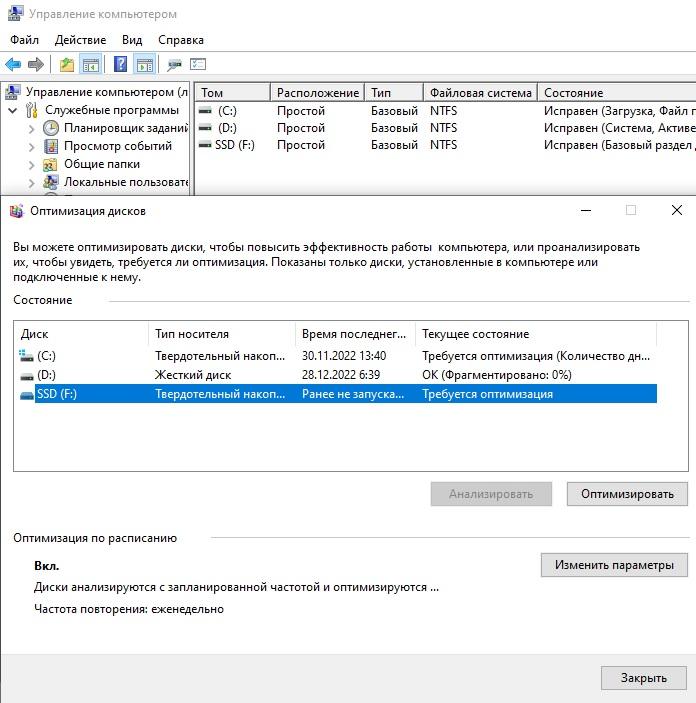Click the connect/settings key toolbar icon
The height and width of the screenshot is (703, 696).
coord(174,65)
